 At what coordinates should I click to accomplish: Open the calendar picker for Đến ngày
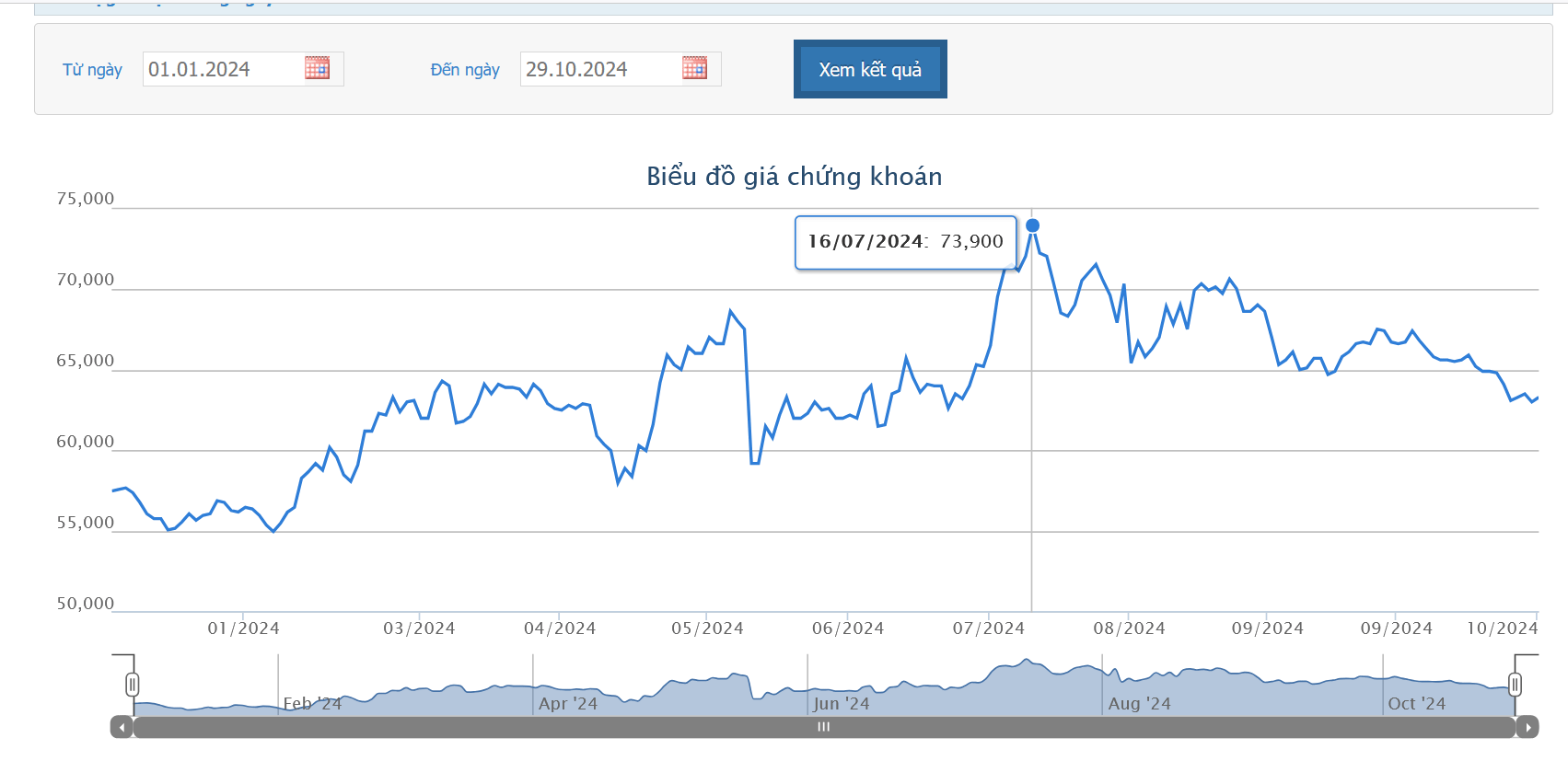[694, 68]
